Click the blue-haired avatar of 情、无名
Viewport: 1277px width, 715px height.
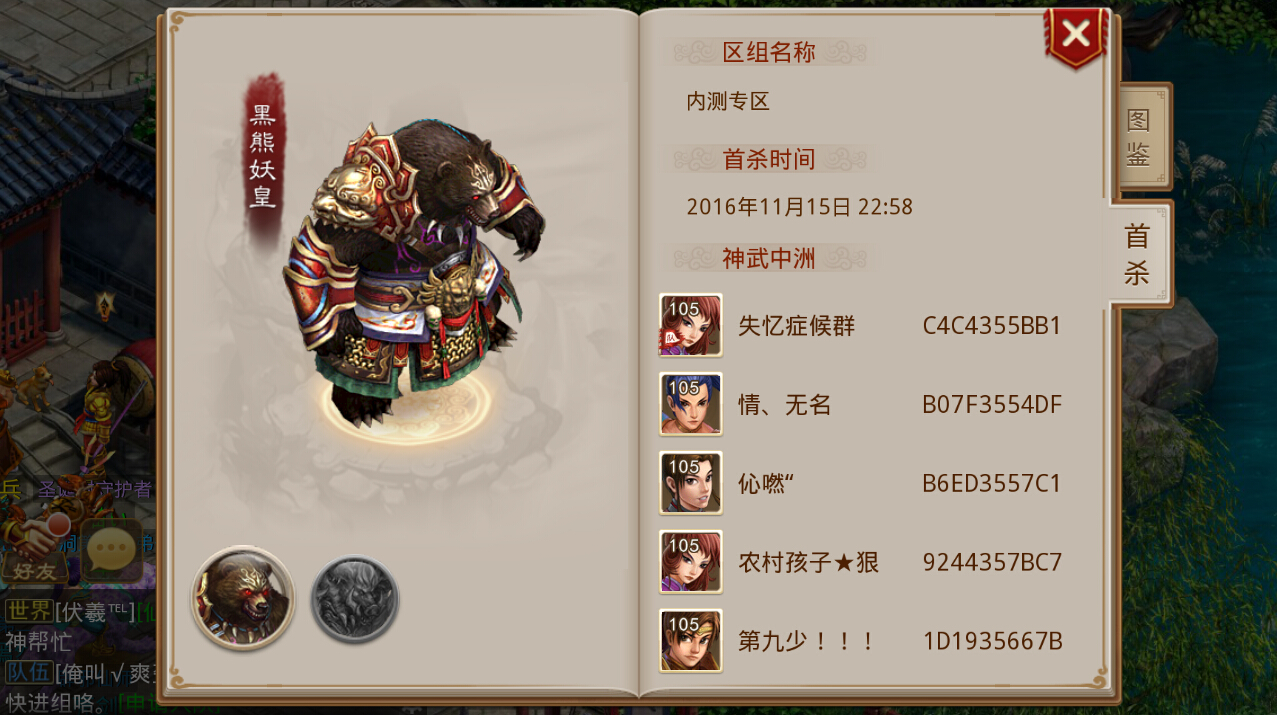(691, 404)
